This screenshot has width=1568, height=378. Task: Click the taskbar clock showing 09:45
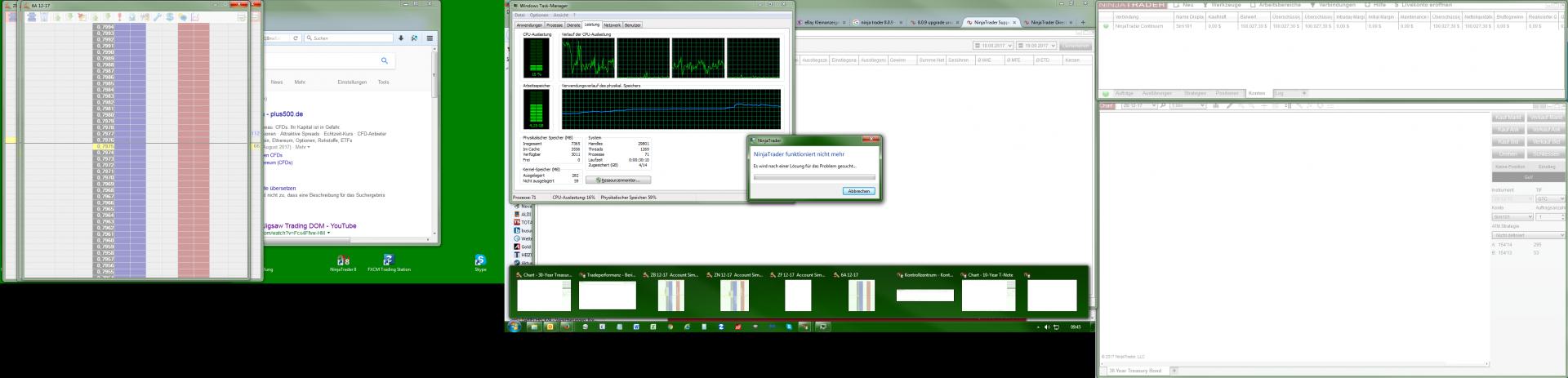(1076, 327)
